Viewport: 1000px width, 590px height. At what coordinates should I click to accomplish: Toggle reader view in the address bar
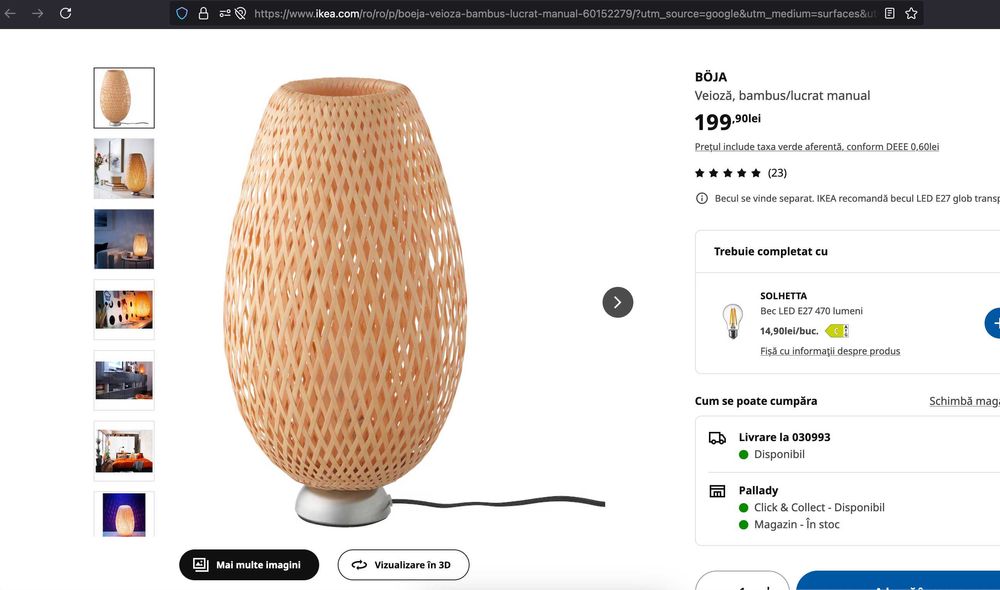coord(890,14)
